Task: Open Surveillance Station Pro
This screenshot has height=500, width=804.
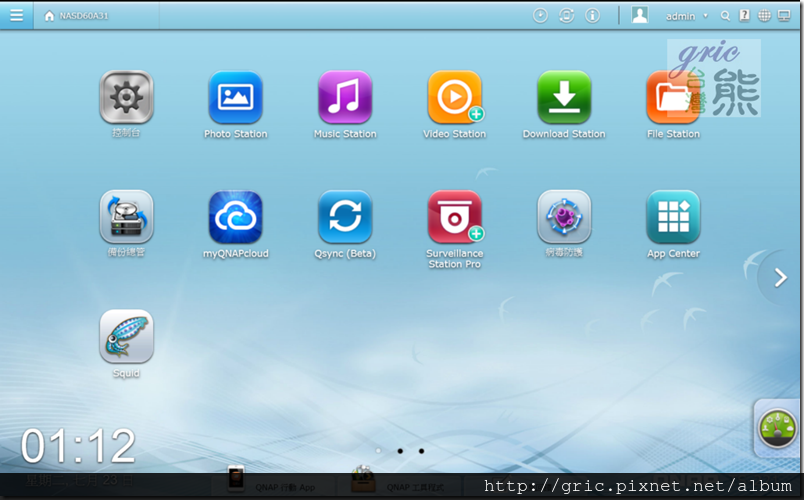Action: (455, 216)
